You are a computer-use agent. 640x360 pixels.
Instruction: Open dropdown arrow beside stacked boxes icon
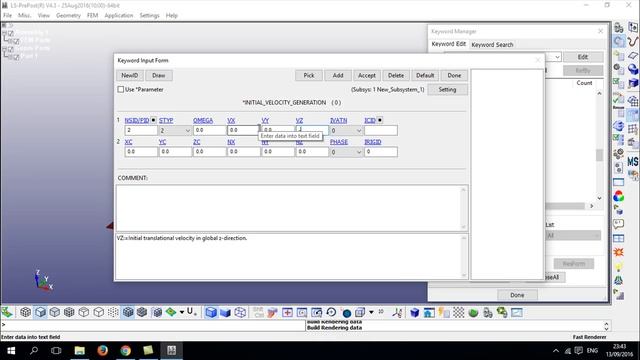click(x=371, y=312)
